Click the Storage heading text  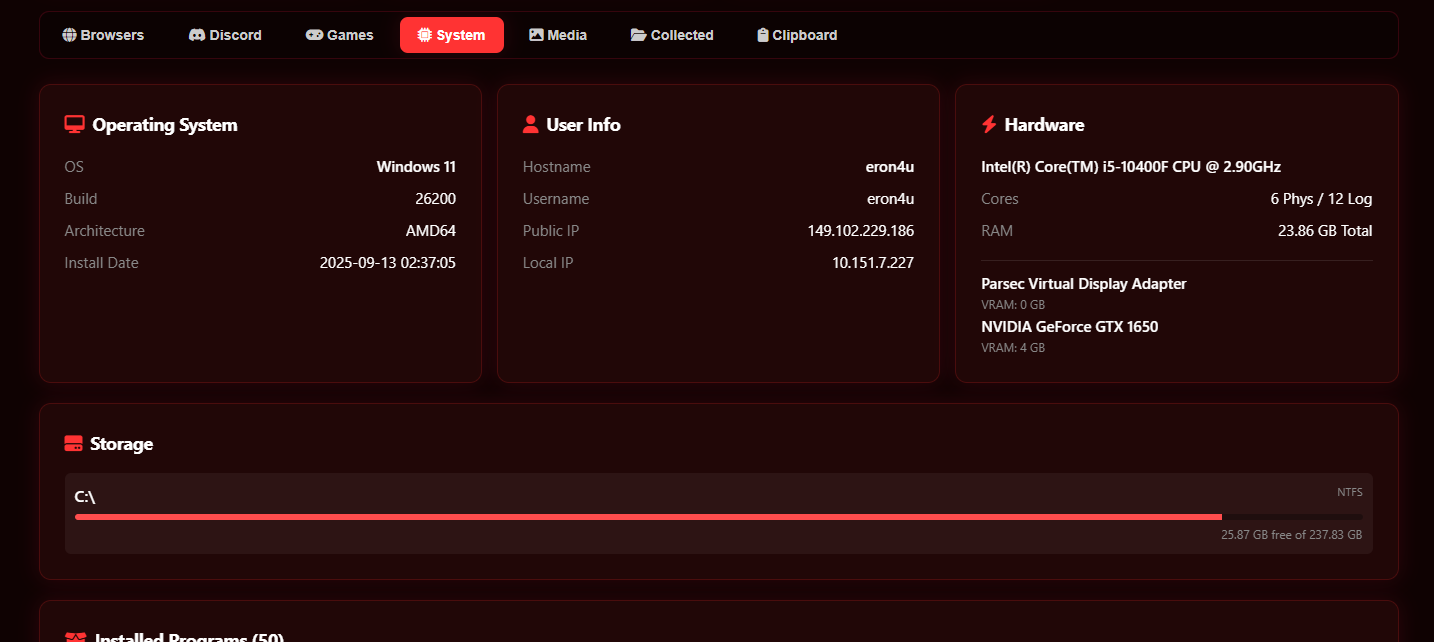tap(121, 444)
